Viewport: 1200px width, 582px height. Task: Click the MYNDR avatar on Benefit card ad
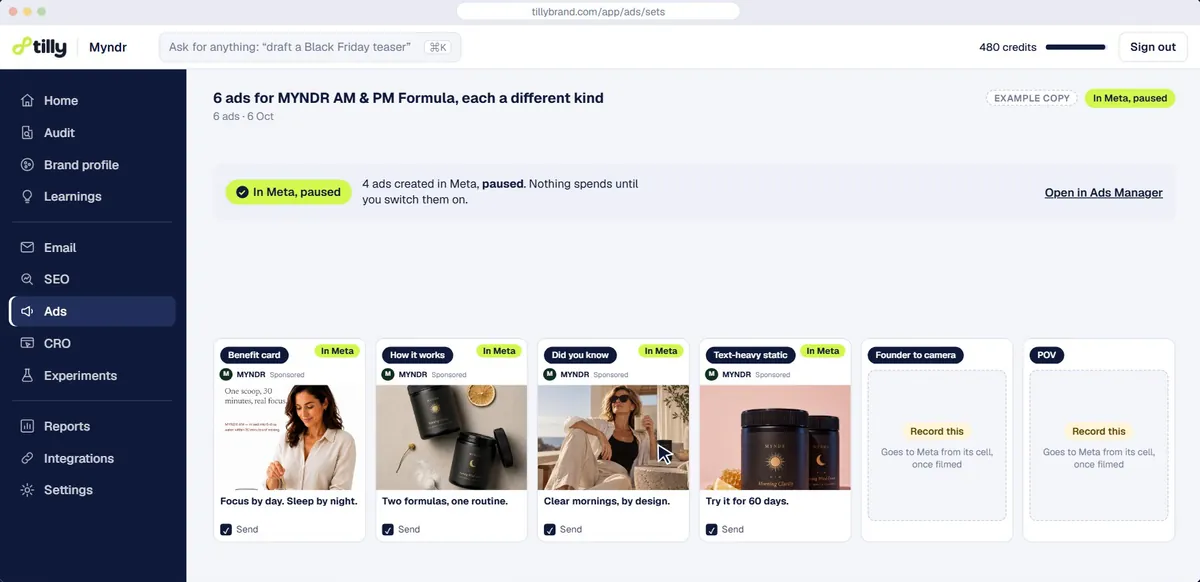point(226,374)
